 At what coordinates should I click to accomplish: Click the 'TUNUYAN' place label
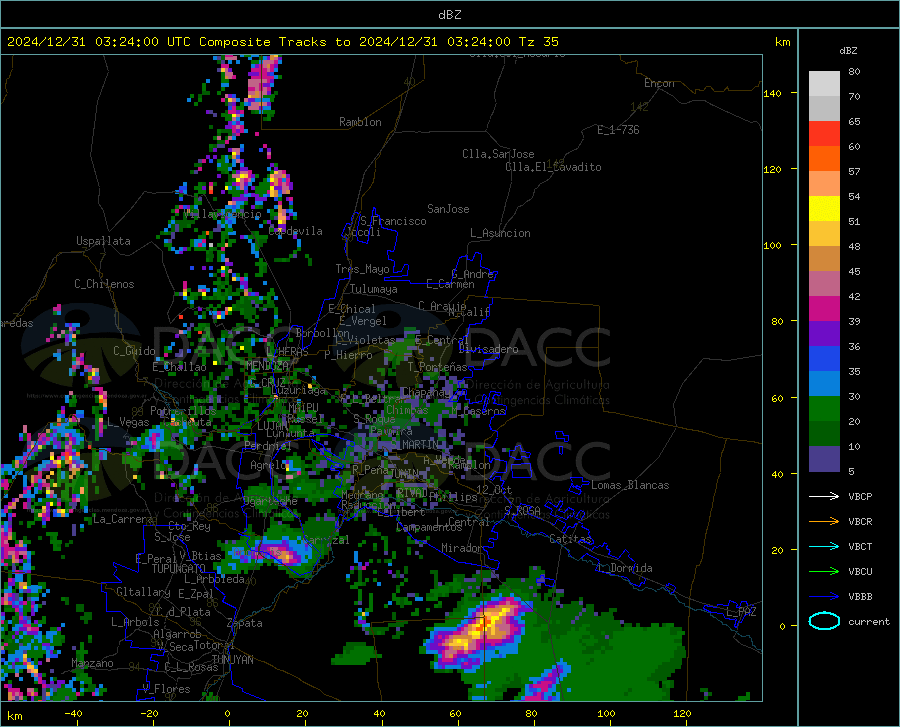pos(232,659)
